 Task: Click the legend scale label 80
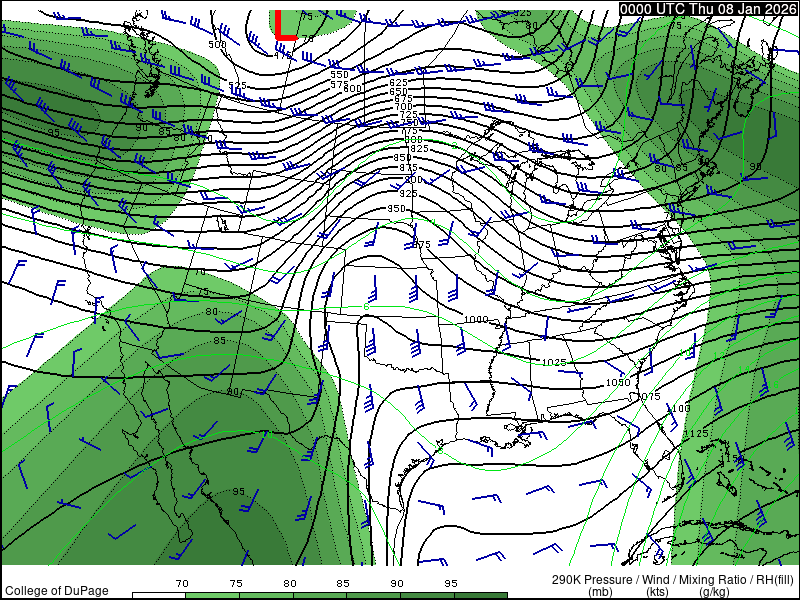coord(290,583)
